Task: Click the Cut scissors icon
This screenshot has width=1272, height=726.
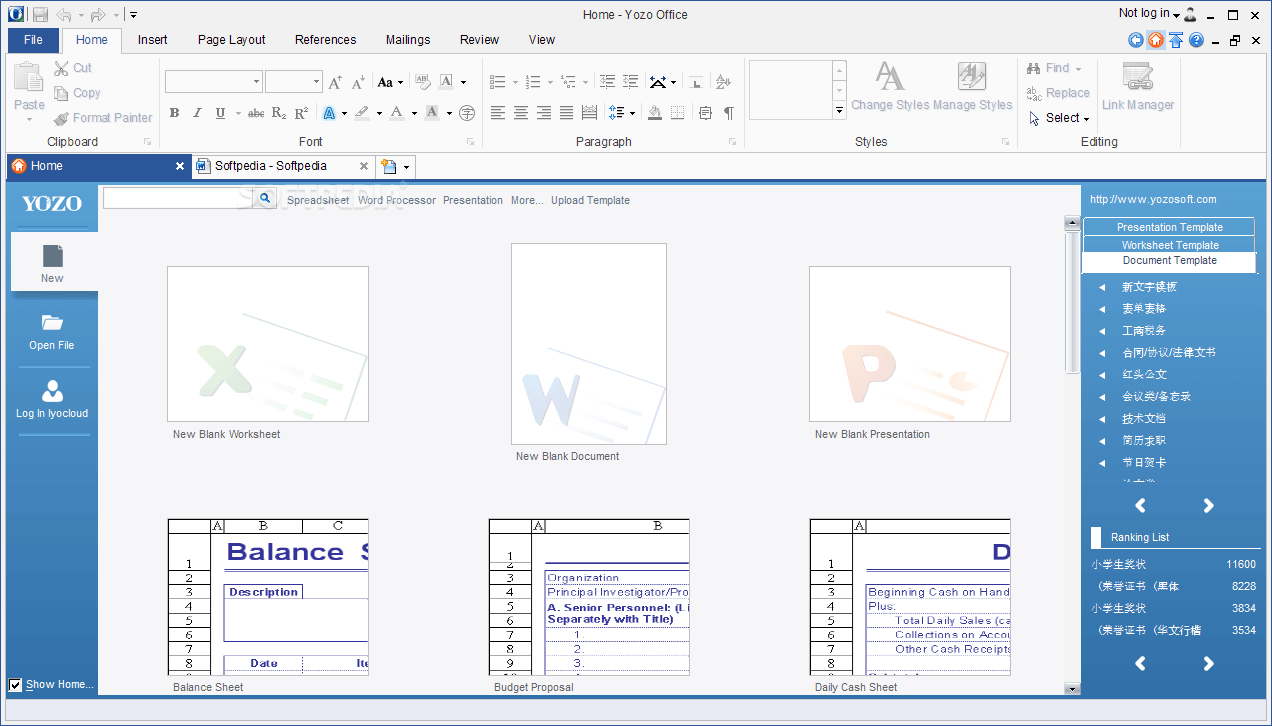Action: click(61, 68)
